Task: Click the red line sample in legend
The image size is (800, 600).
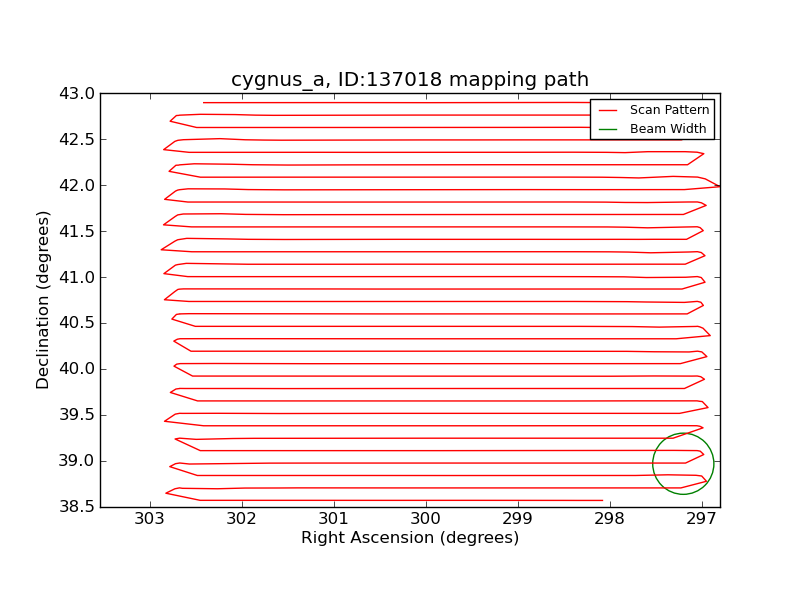Action: tap(608, 110)
